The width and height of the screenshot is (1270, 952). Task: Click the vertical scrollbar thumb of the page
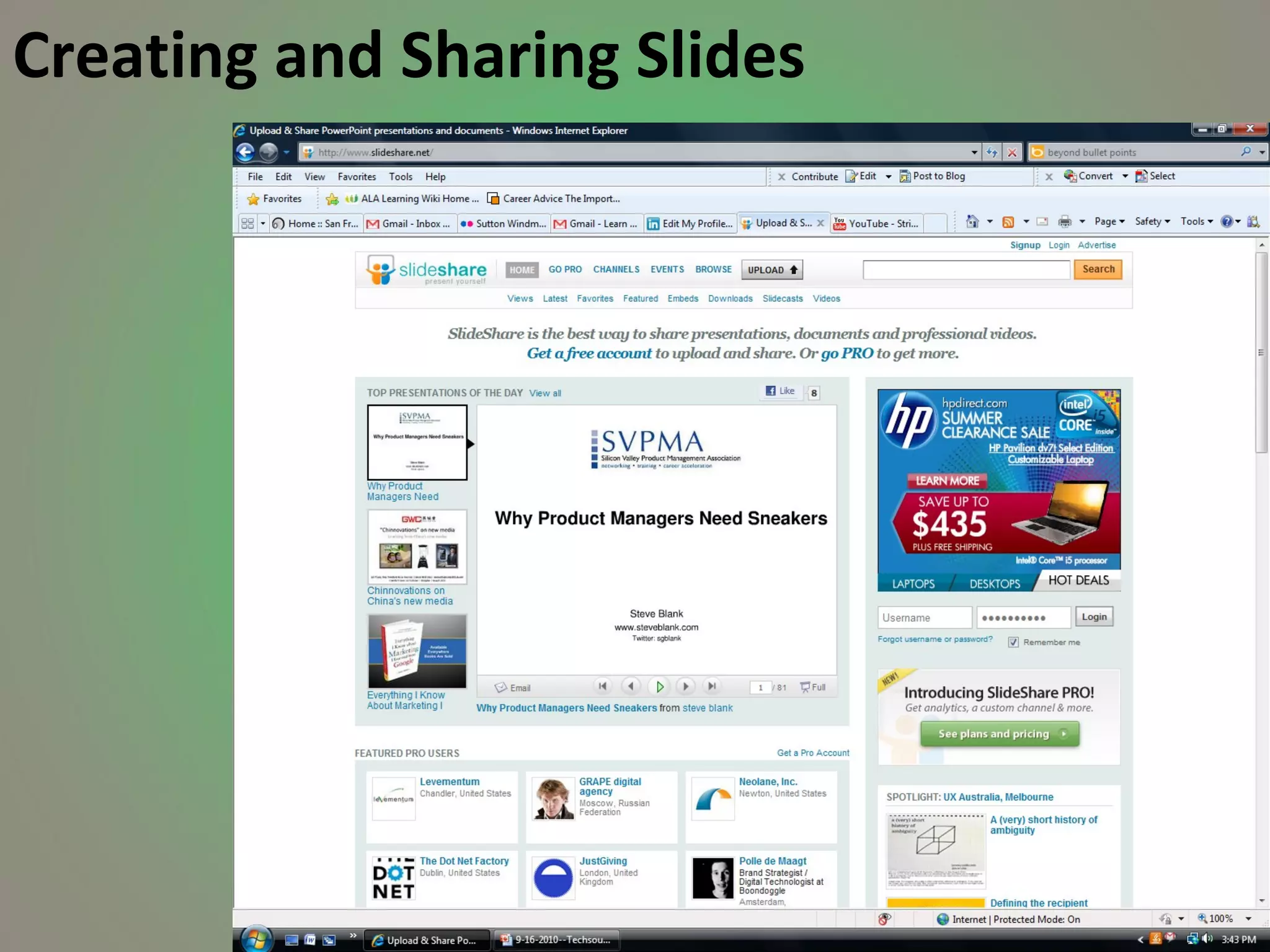(1261, 352)
